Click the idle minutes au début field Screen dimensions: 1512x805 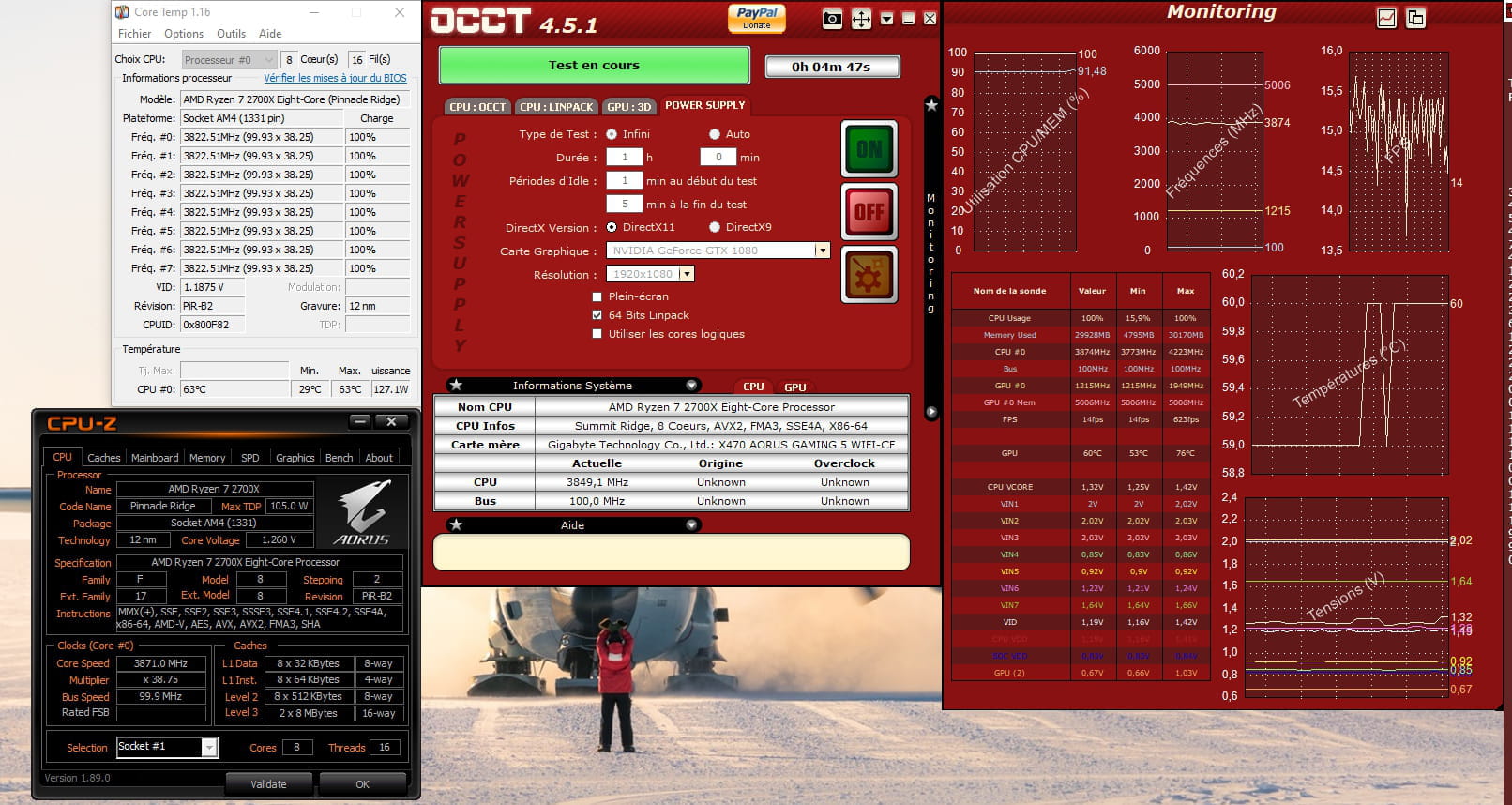625,180
